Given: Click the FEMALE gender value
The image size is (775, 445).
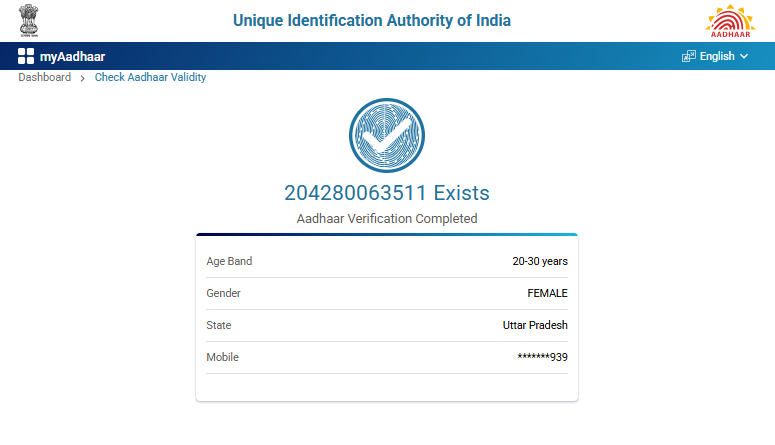Looking at the screenshot, I should 547,293.
